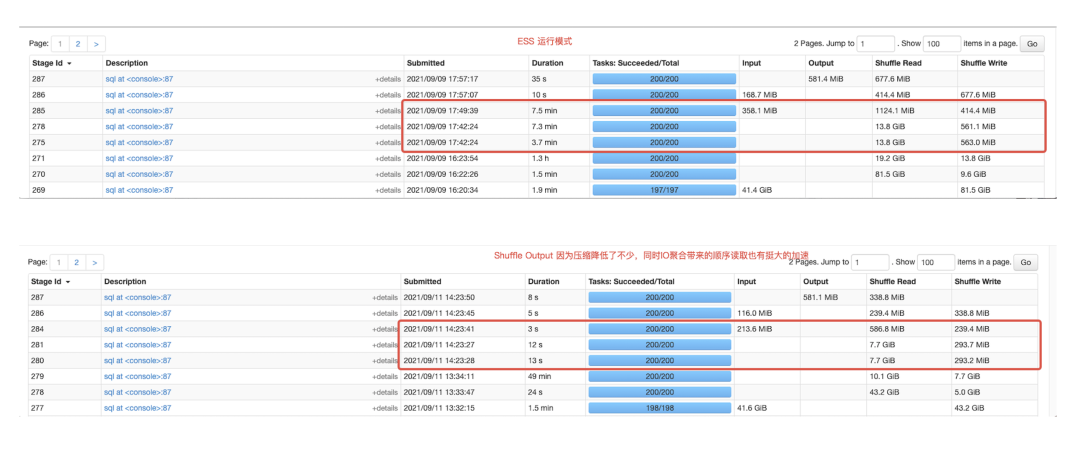Expand +details for stage 287 submitted 2021/09/09

click(388, 79)
